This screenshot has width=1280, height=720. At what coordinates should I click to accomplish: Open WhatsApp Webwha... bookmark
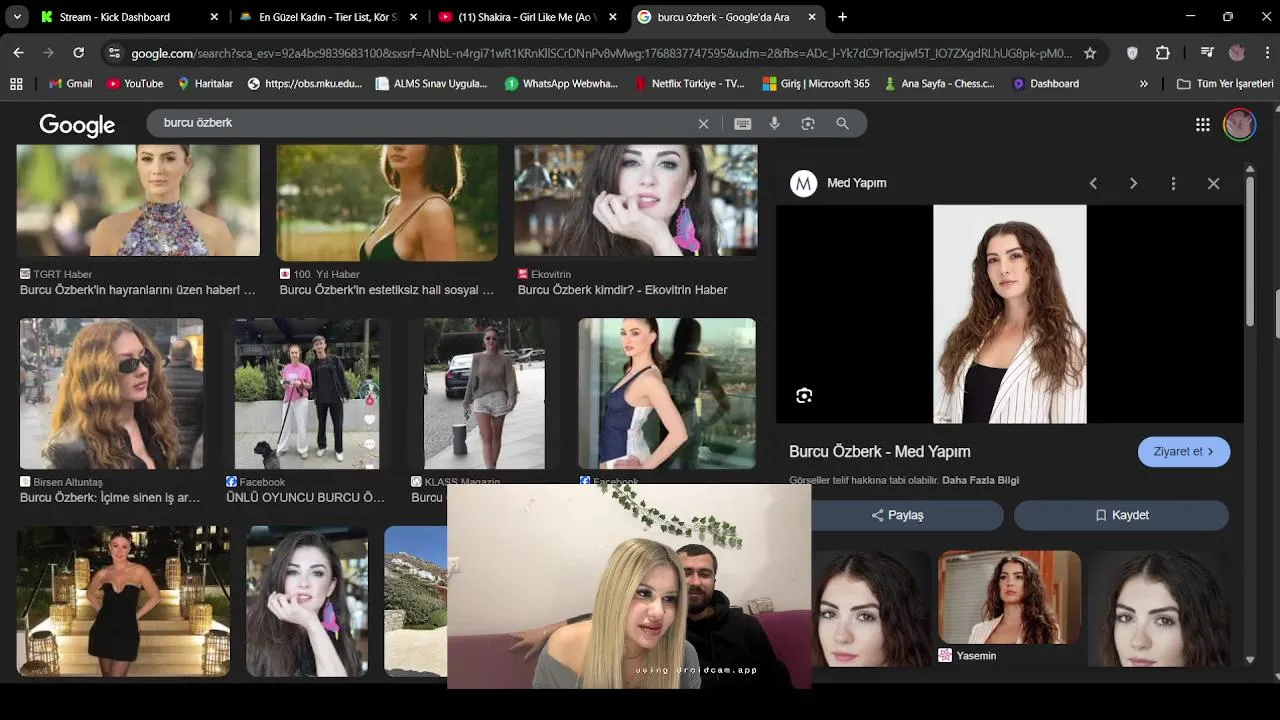coord(561,84)
